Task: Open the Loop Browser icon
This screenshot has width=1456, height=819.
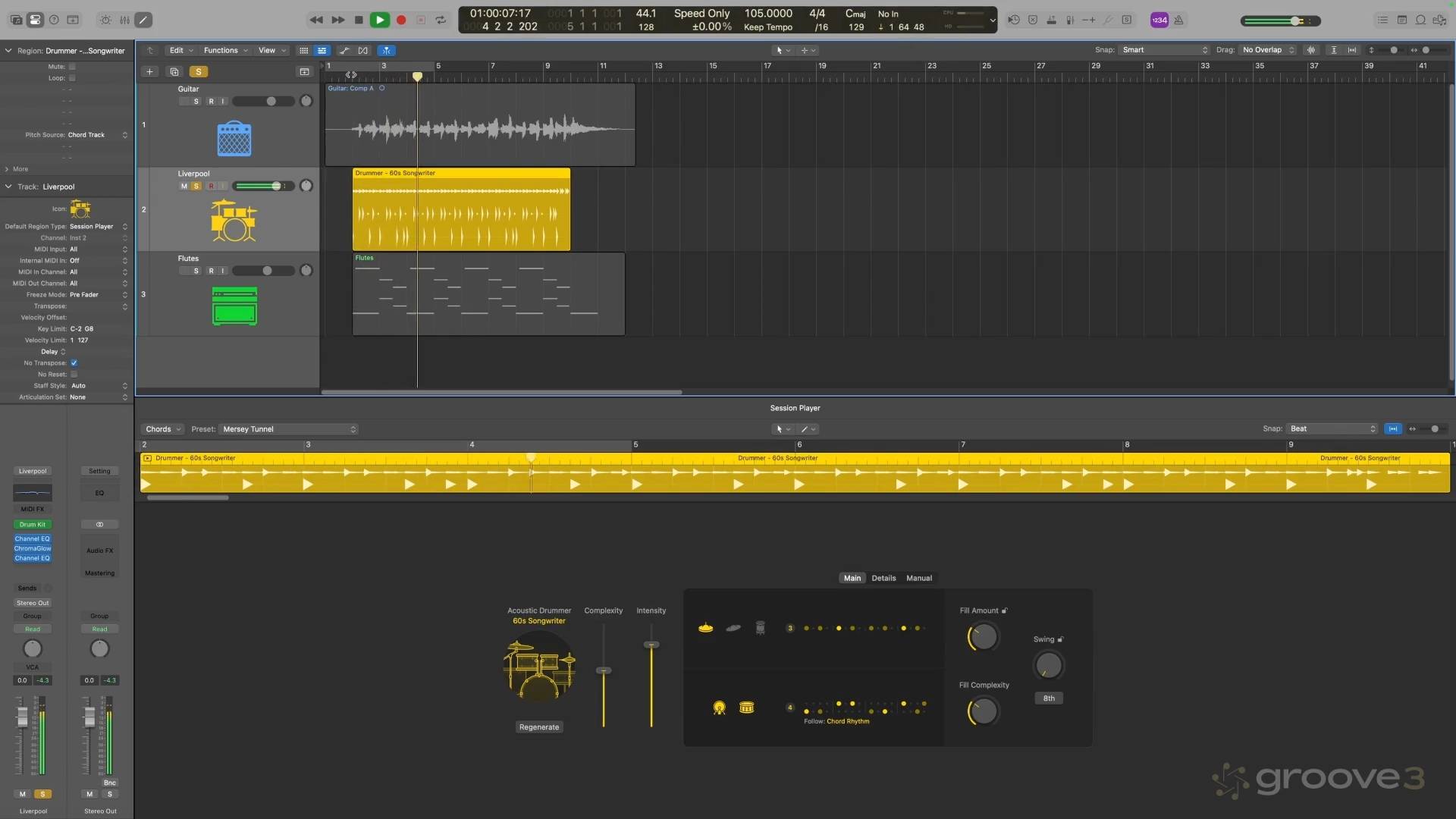Action: point(1420,20)
